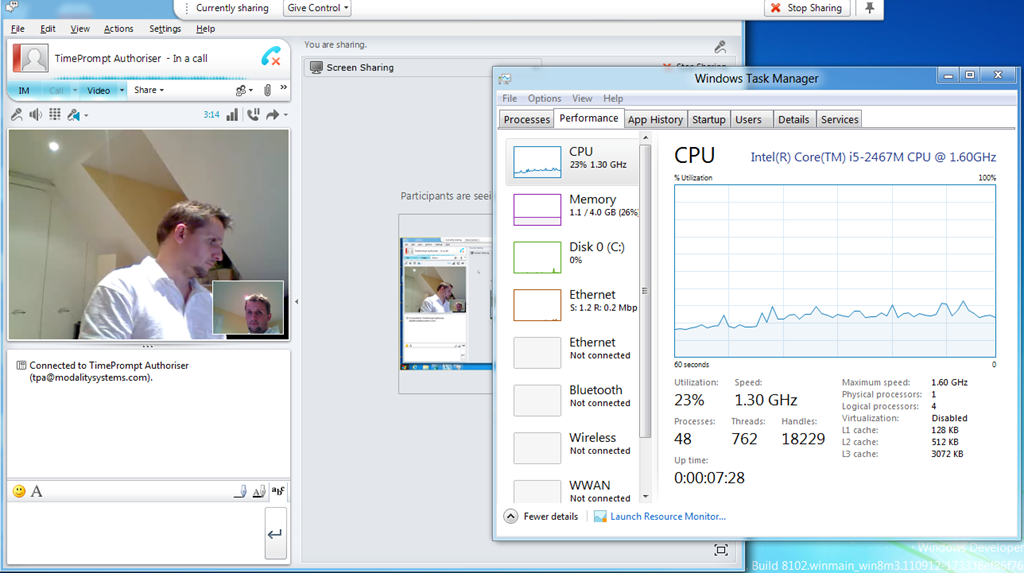This screenshot has width=1024, height=573.
Task: Select the Wireless Not connected item
Action: [571, 448]
